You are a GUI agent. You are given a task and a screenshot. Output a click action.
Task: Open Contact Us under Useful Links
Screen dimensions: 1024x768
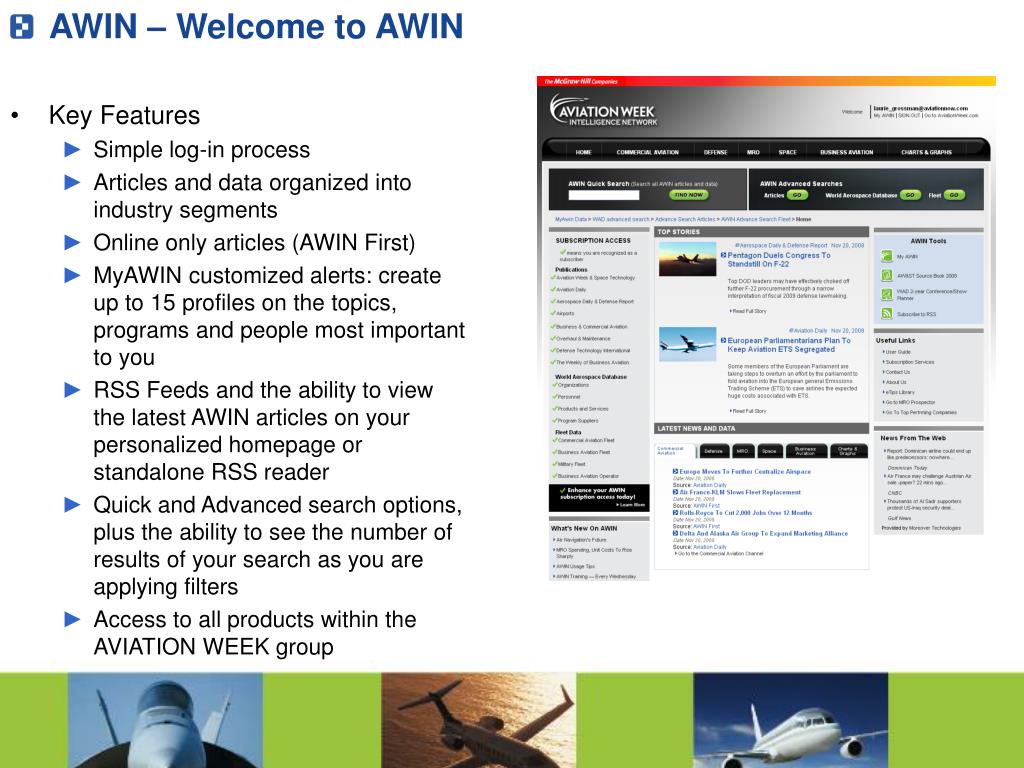(x=897, y=372)
